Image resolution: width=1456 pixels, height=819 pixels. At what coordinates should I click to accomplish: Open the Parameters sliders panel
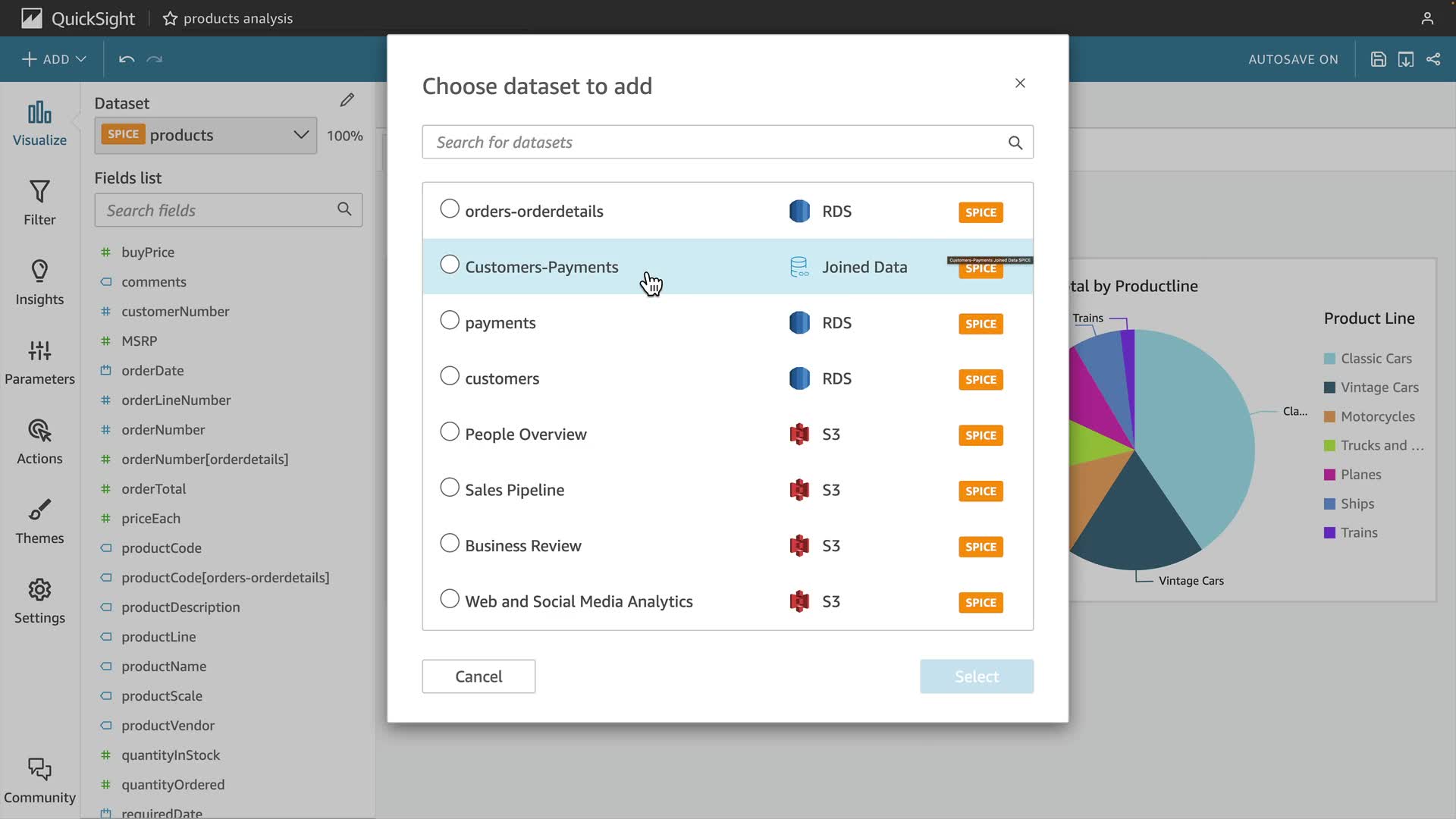point(39,362)
